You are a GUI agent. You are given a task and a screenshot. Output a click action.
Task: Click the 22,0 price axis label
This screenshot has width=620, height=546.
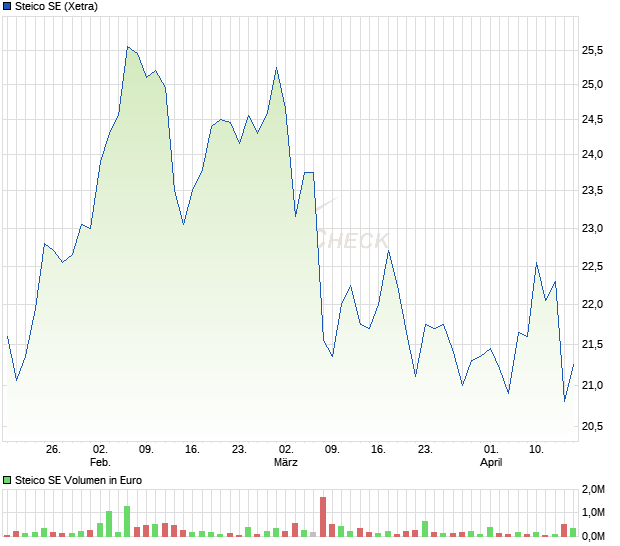592,304
